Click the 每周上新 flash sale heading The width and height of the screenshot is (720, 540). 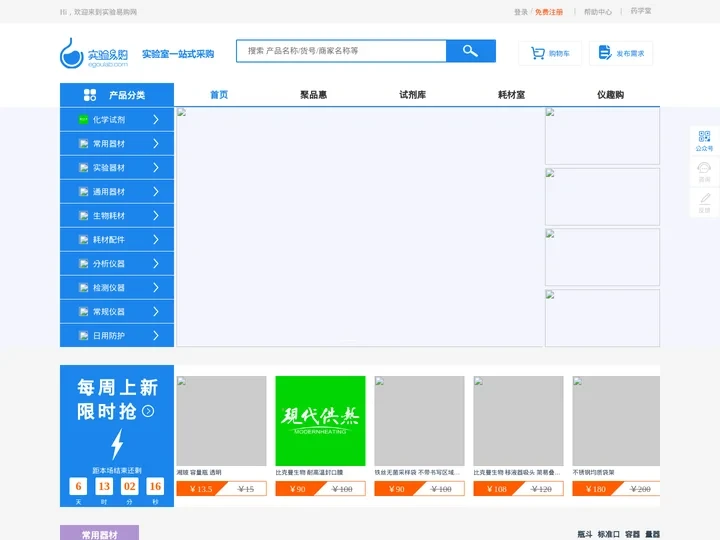(118, 388)
